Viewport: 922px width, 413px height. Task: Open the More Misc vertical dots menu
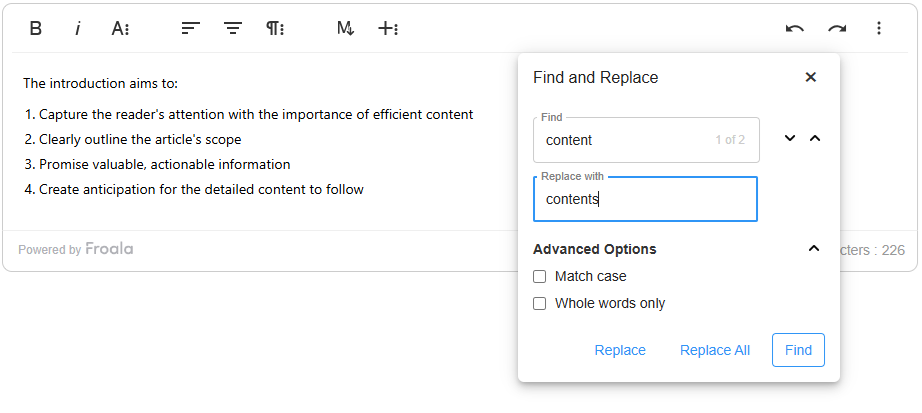pyautogui.click(x=878, y=28)
